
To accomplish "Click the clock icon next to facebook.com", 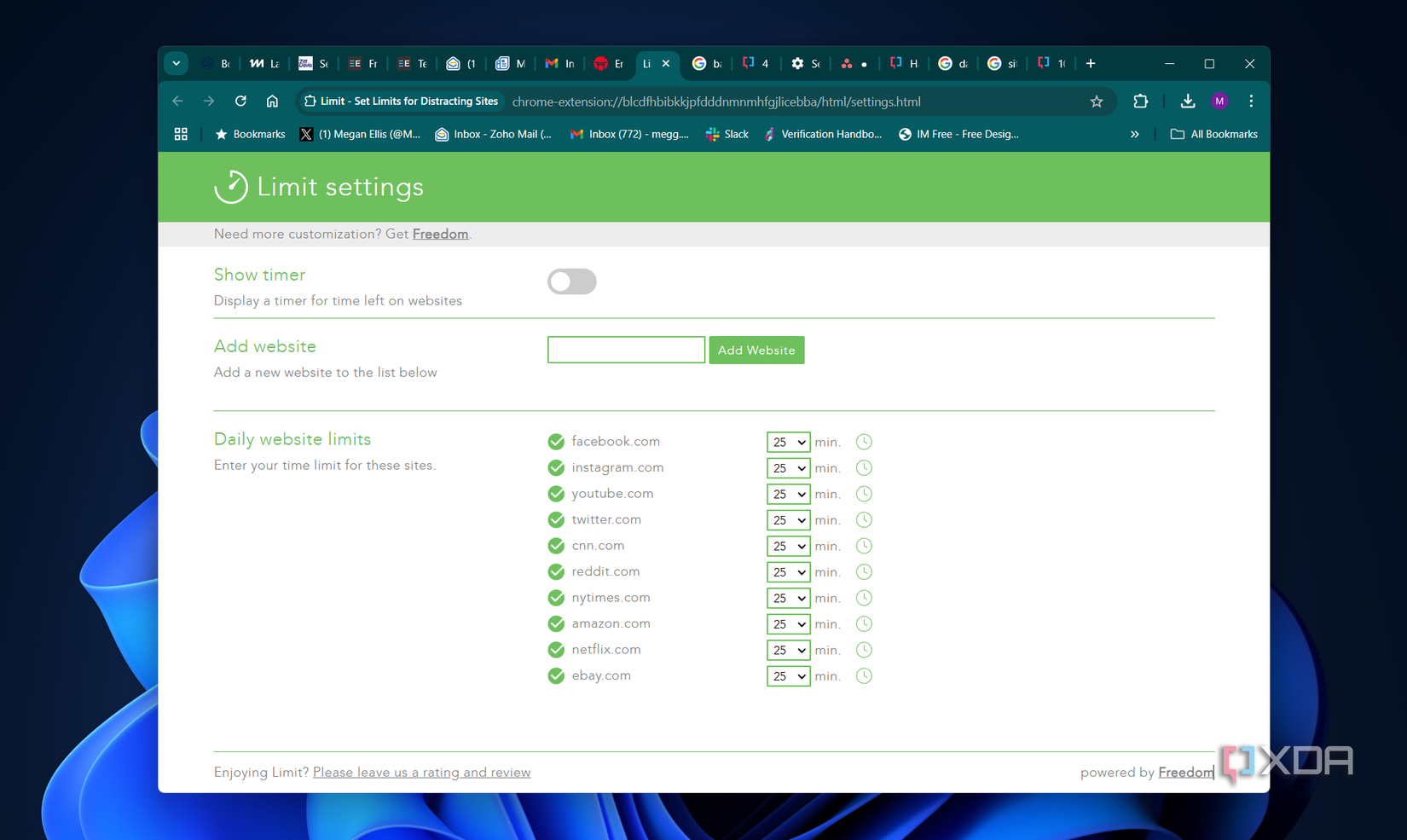I will click(864, 442).
